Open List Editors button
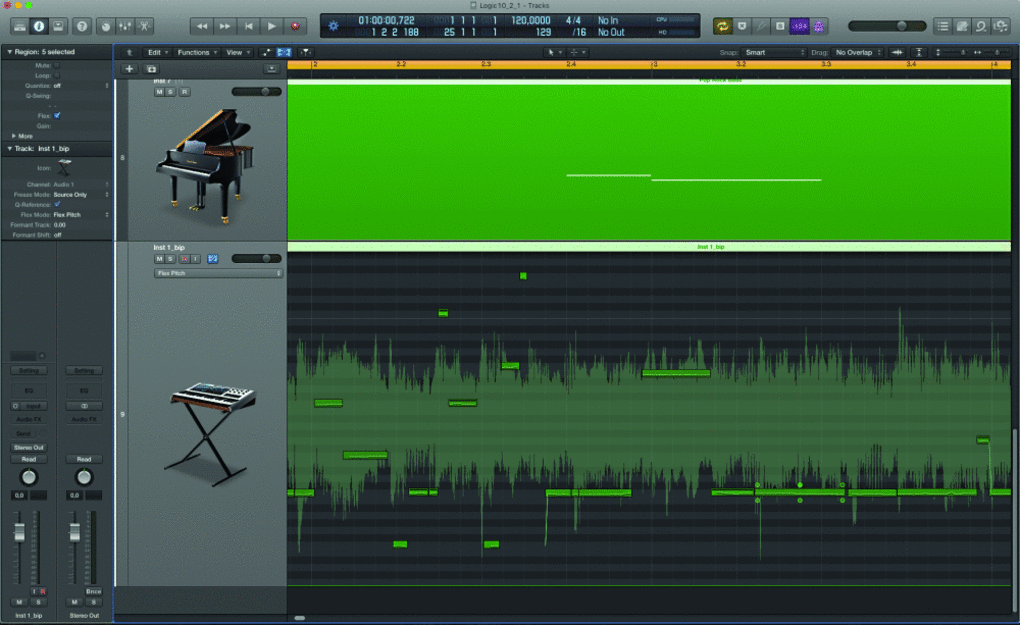 (x=943, y=27)
